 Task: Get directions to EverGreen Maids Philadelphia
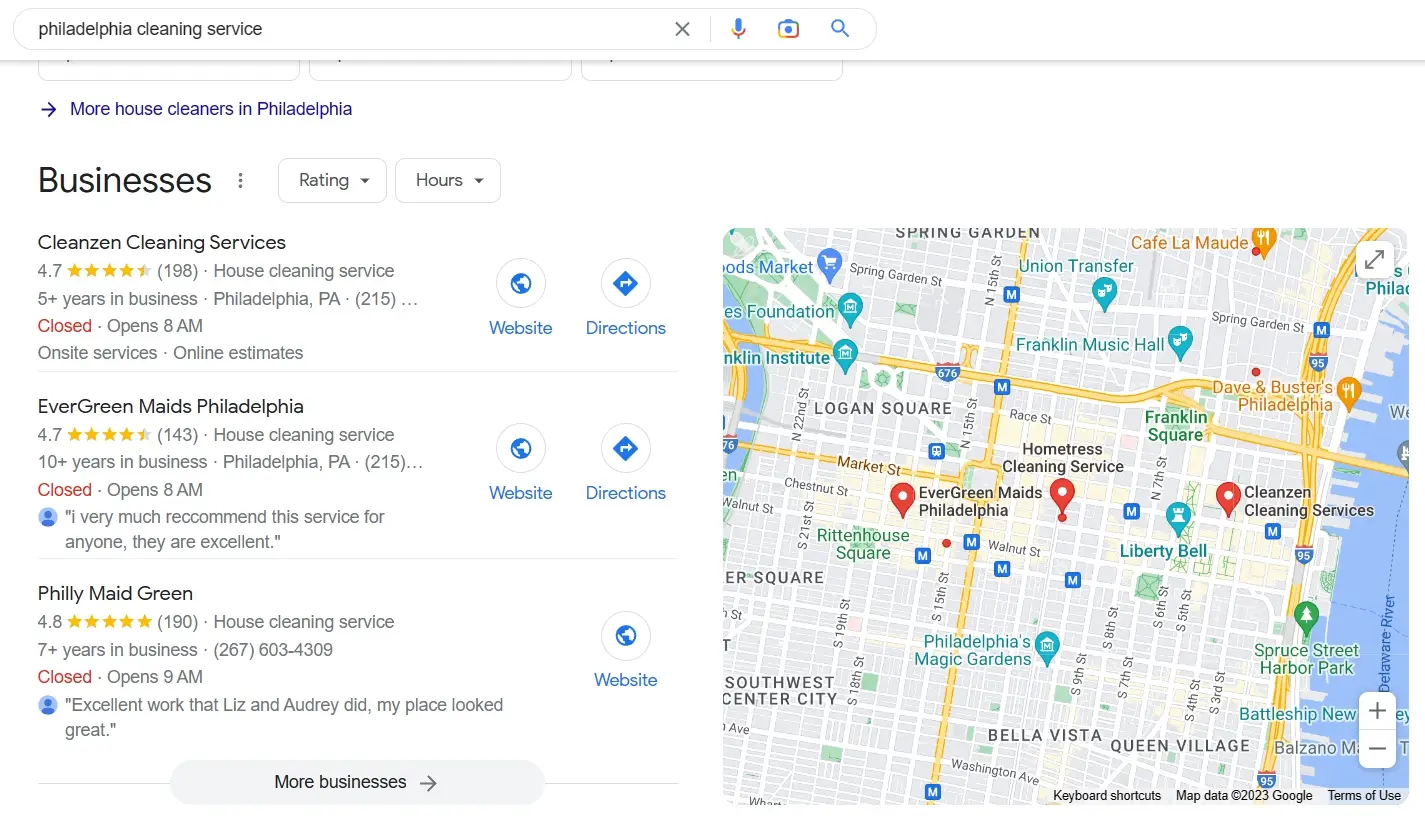tap(626, 449)
